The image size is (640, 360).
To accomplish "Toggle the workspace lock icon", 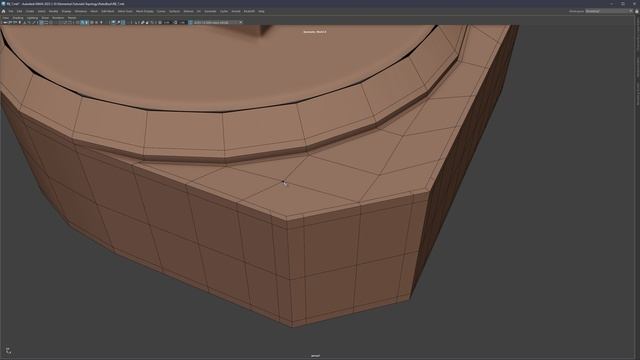I will [x=636, y=11].
